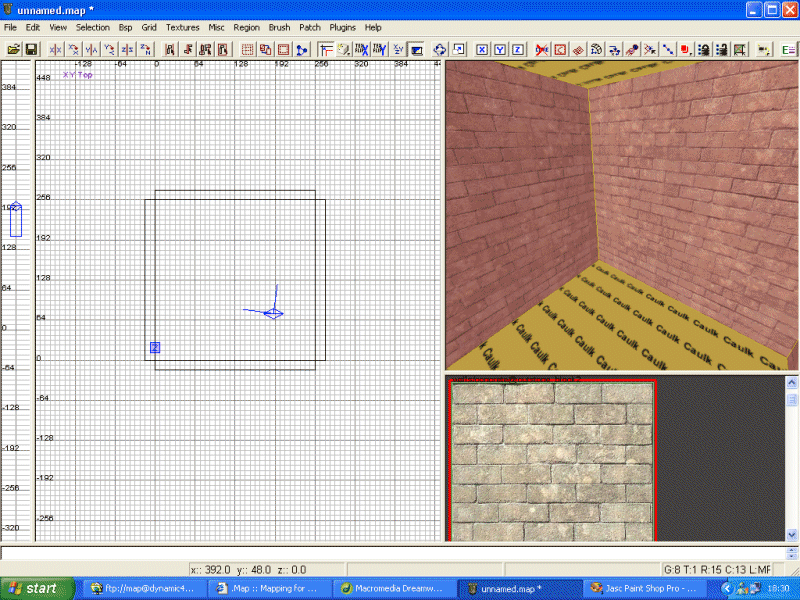Open the Edit menu
This screenshot has height=600, width=800.
[x=33, y=28]
